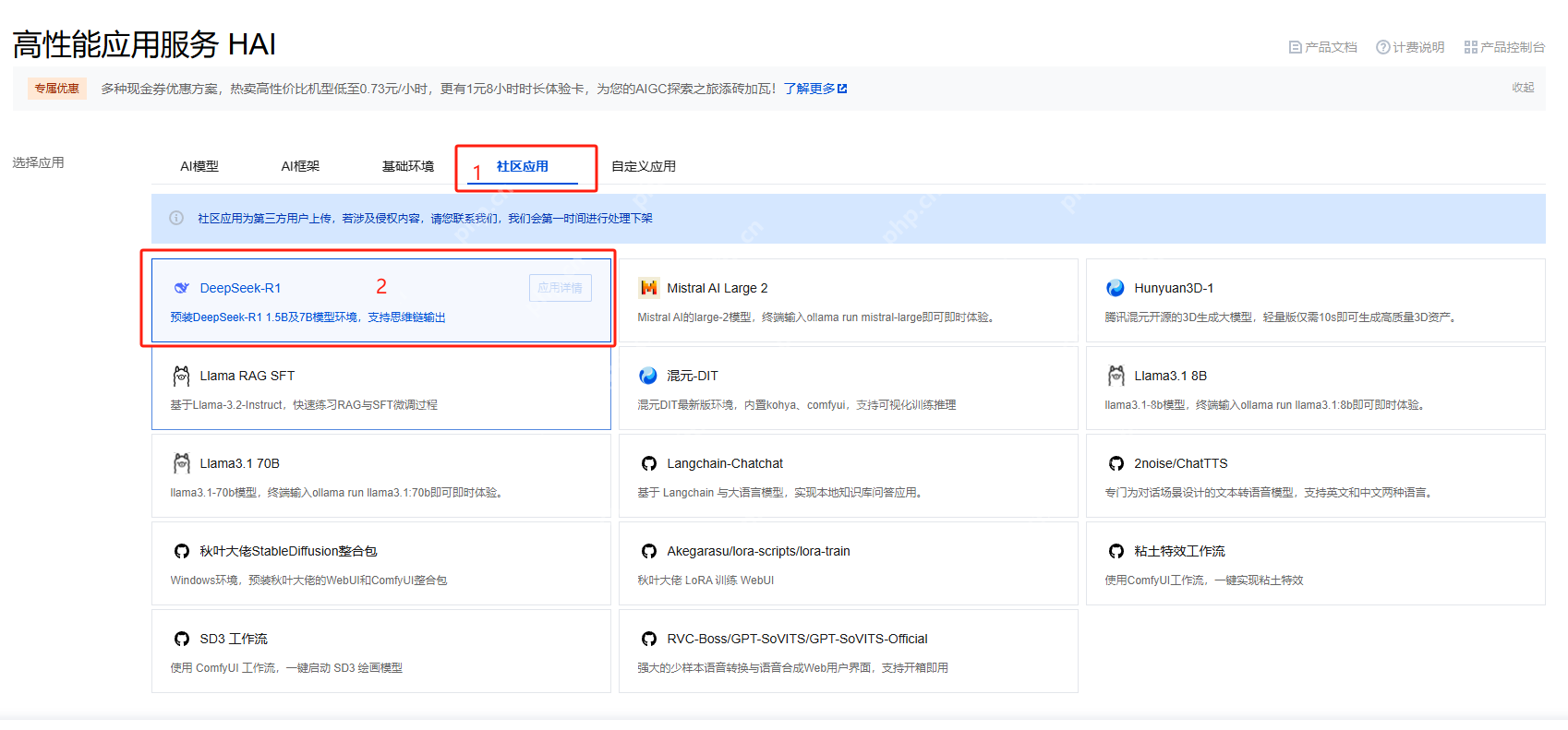
Task: Click the description Windows环境，预装秋叶大佬的WebUI
Action: click(308, 580)
